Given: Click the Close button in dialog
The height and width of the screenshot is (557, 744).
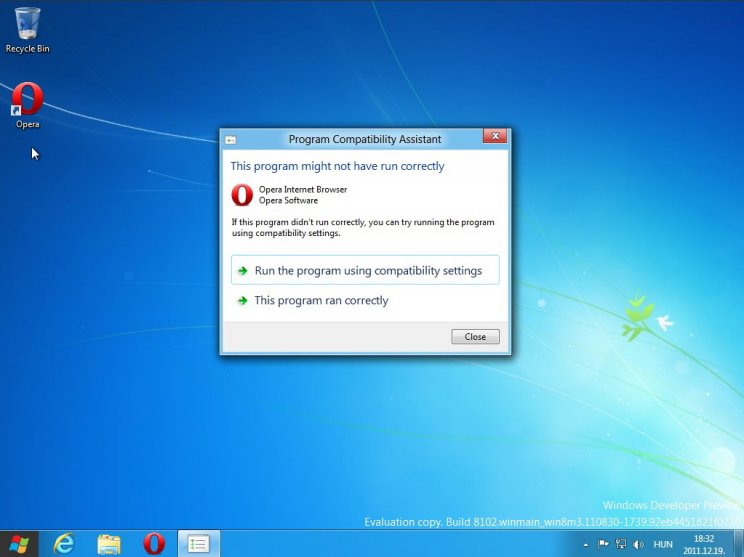Looking at the screenshot, I should tap(475, 336).
